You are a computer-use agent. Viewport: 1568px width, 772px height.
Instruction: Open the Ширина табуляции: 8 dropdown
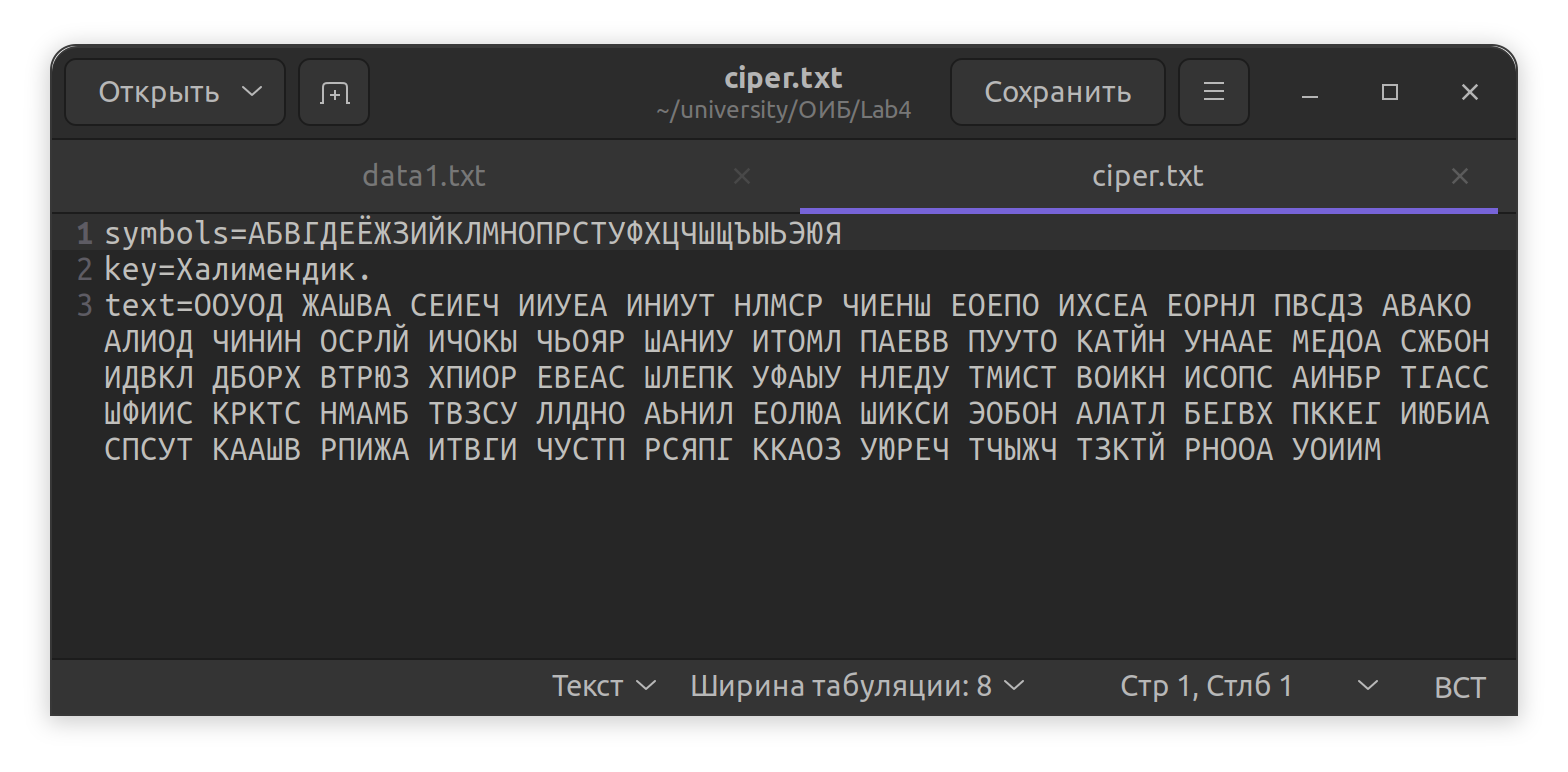coord(857,687)
